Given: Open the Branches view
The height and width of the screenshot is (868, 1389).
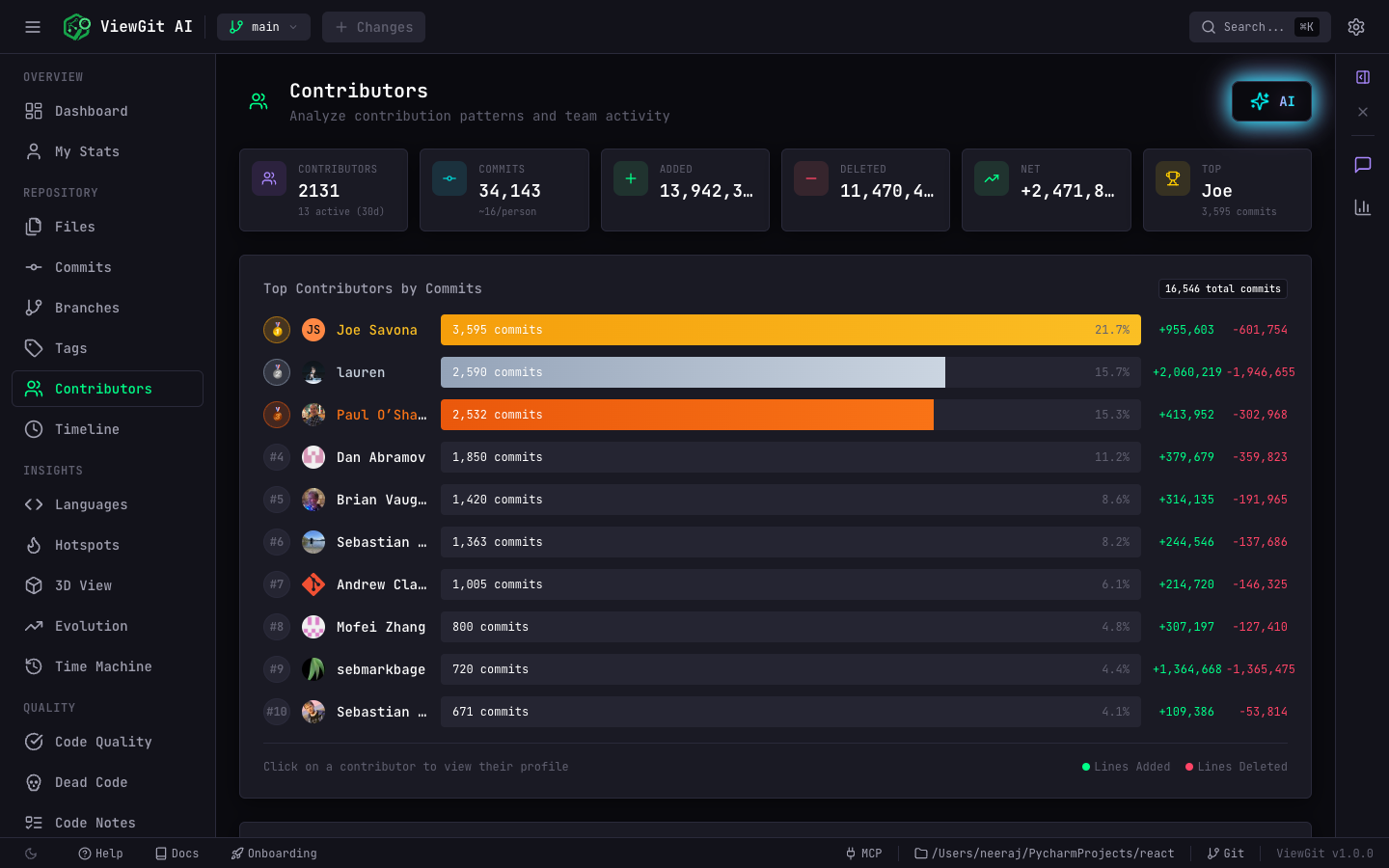Looking at the screenshot, I should [x=85, y=308].
